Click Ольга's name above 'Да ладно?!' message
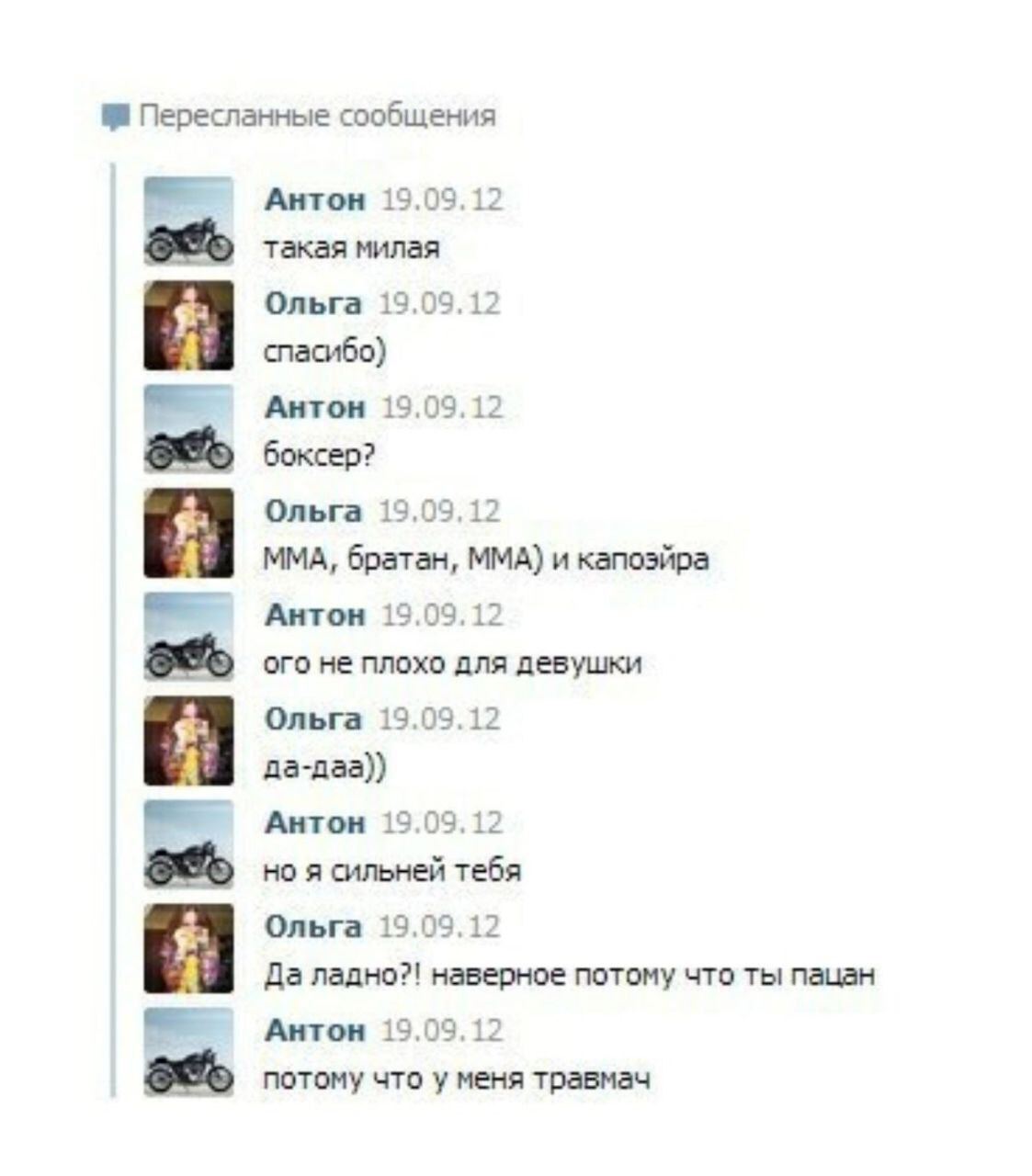The height and width of the screenshot is (1176, 1032). click(313, 926)
